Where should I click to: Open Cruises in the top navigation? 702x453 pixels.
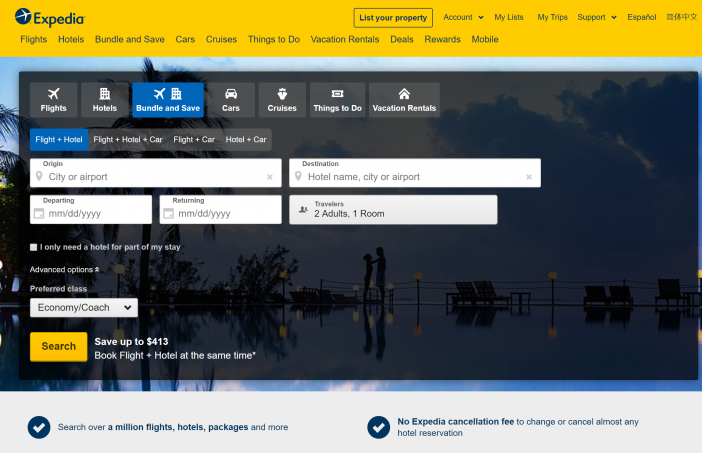coord(221,39)
